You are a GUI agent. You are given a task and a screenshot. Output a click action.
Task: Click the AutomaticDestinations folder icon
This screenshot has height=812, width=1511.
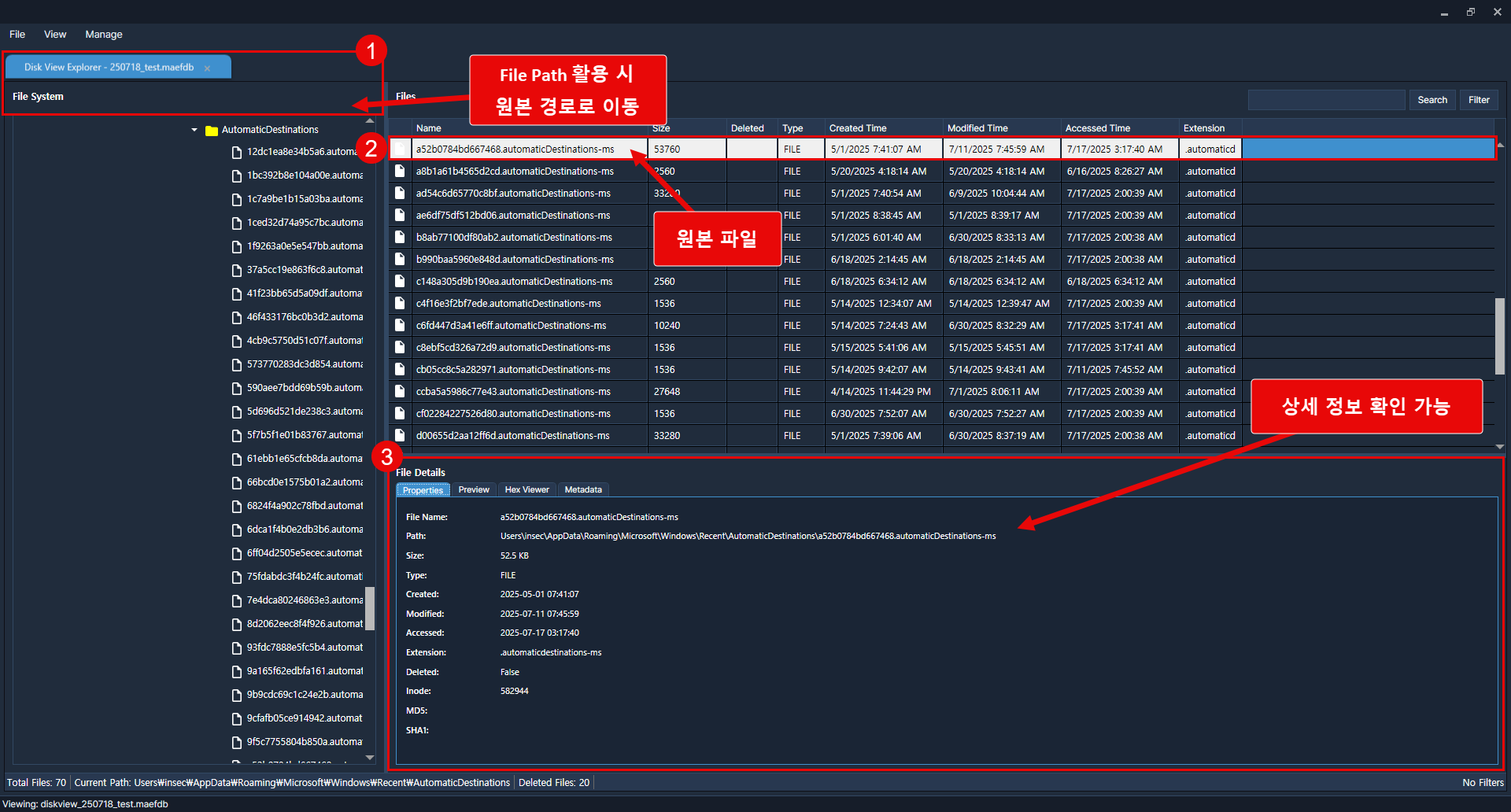[x=211, y=131]
